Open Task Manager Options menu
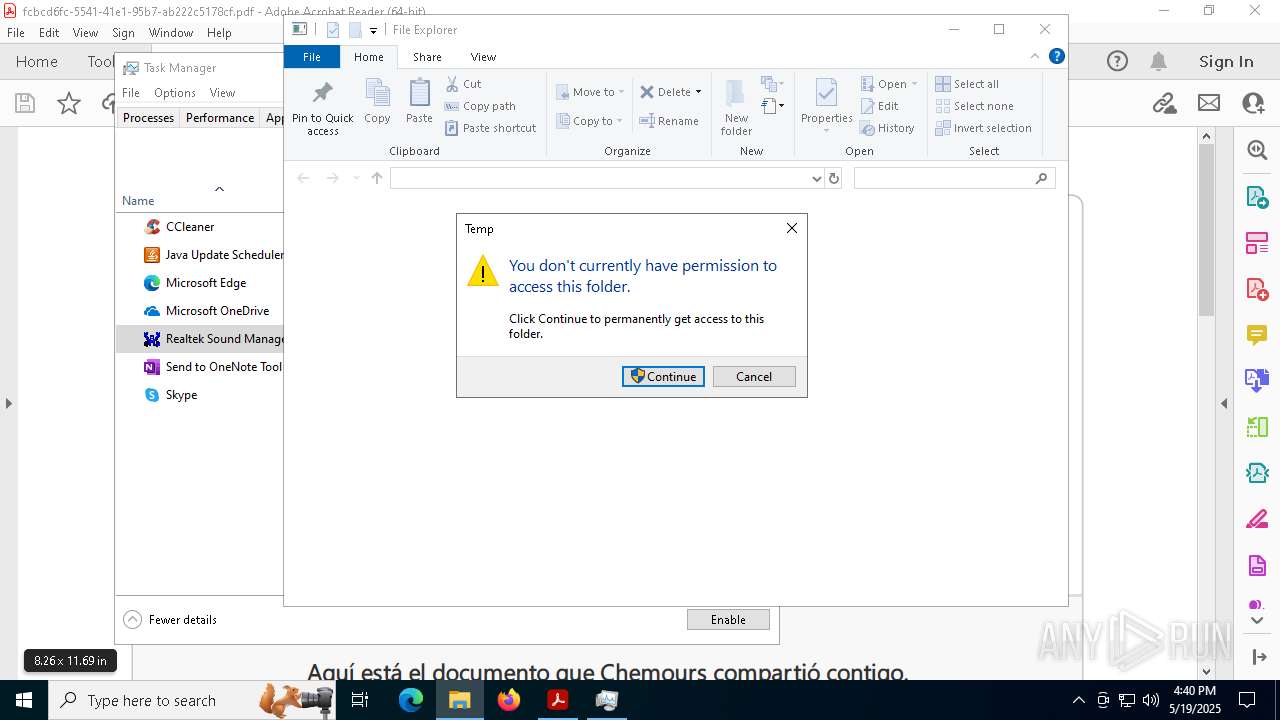 point(175,93)
